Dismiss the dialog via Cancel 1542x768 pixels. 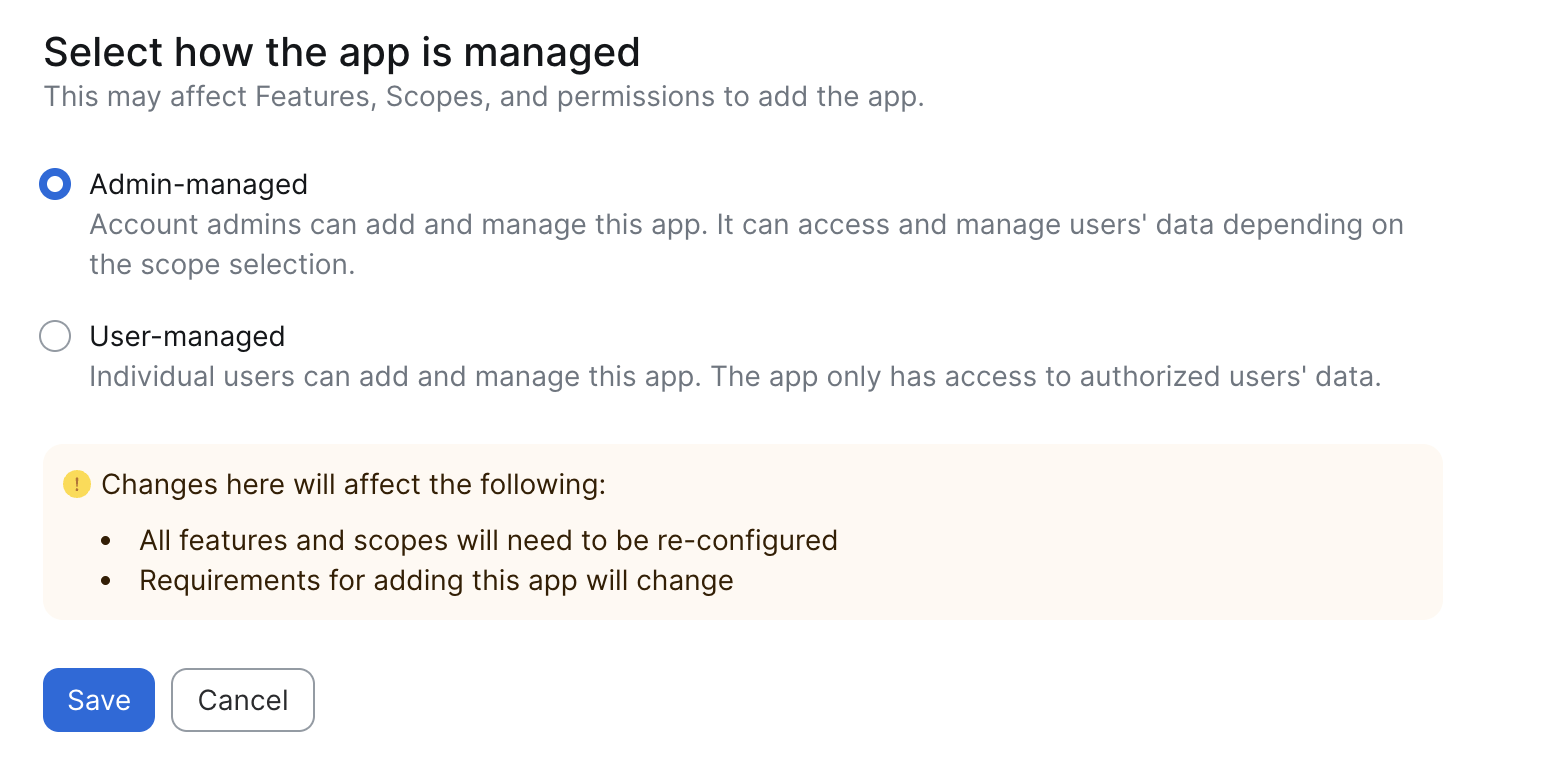click(x=242, y=700)
